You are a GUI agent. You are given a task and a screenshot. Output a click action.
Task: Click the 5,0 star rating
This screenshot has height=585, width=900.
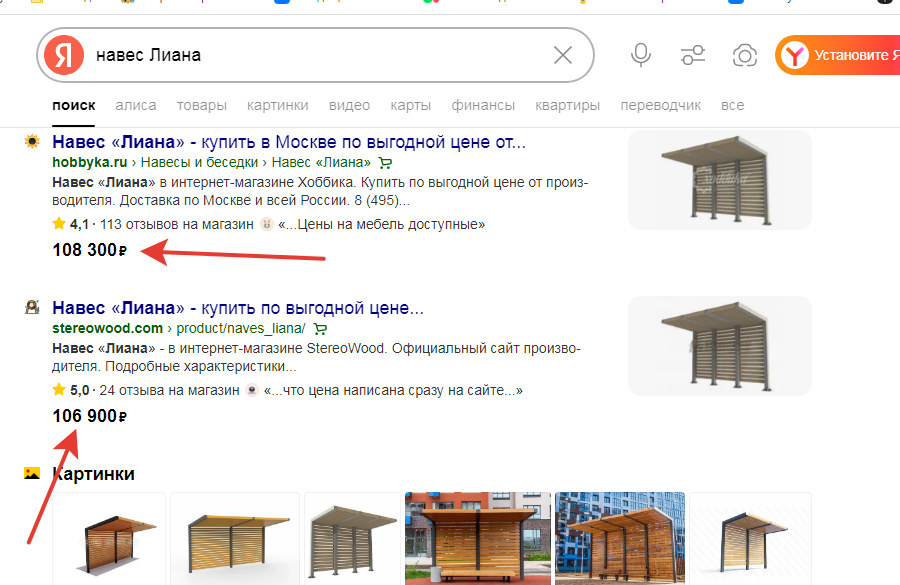click(x=71, y=390)
